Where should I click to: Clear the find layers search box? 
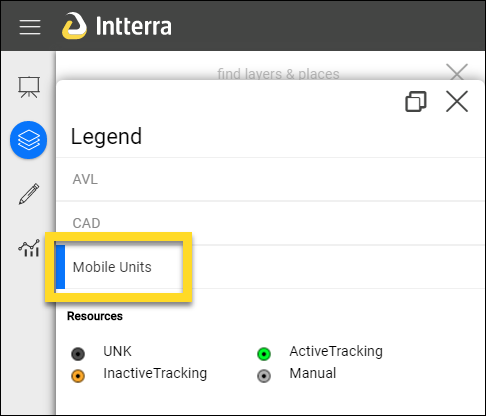pyautogui.click(x=457, y=72)
